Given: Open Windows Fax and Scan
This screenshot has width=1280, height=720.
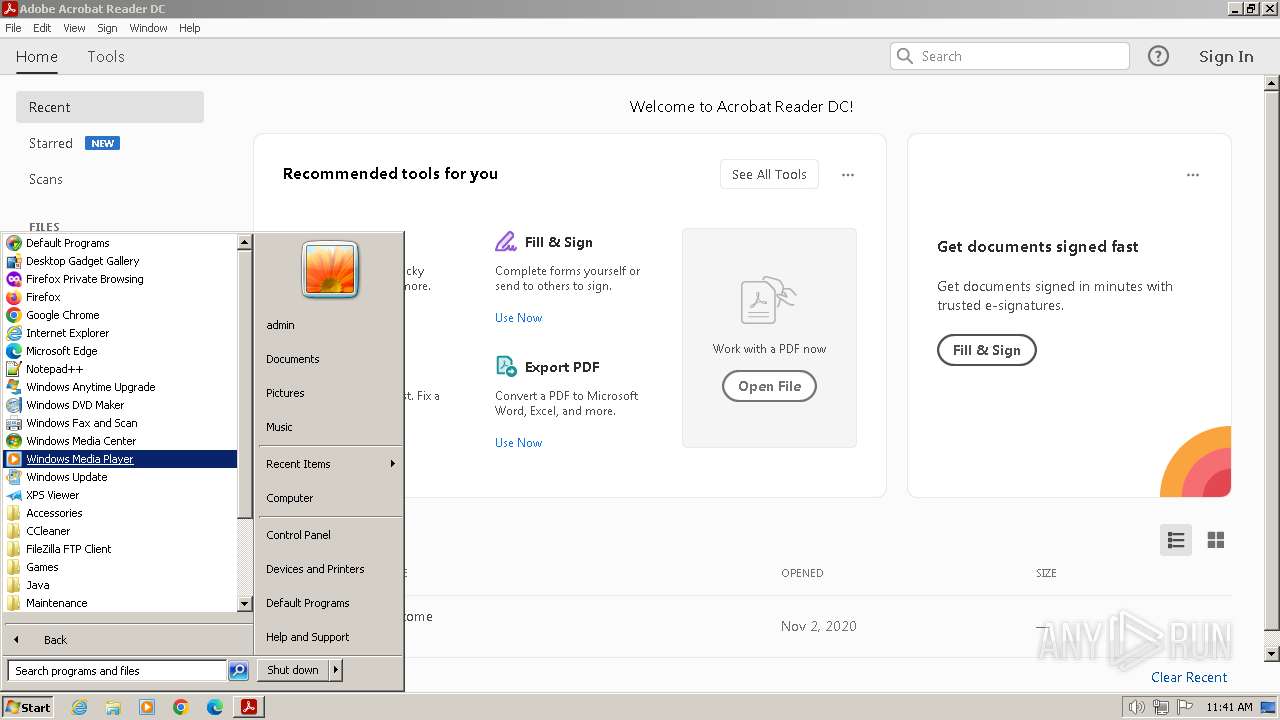Looking at the screenshot, I should click(x=120, y=423).
